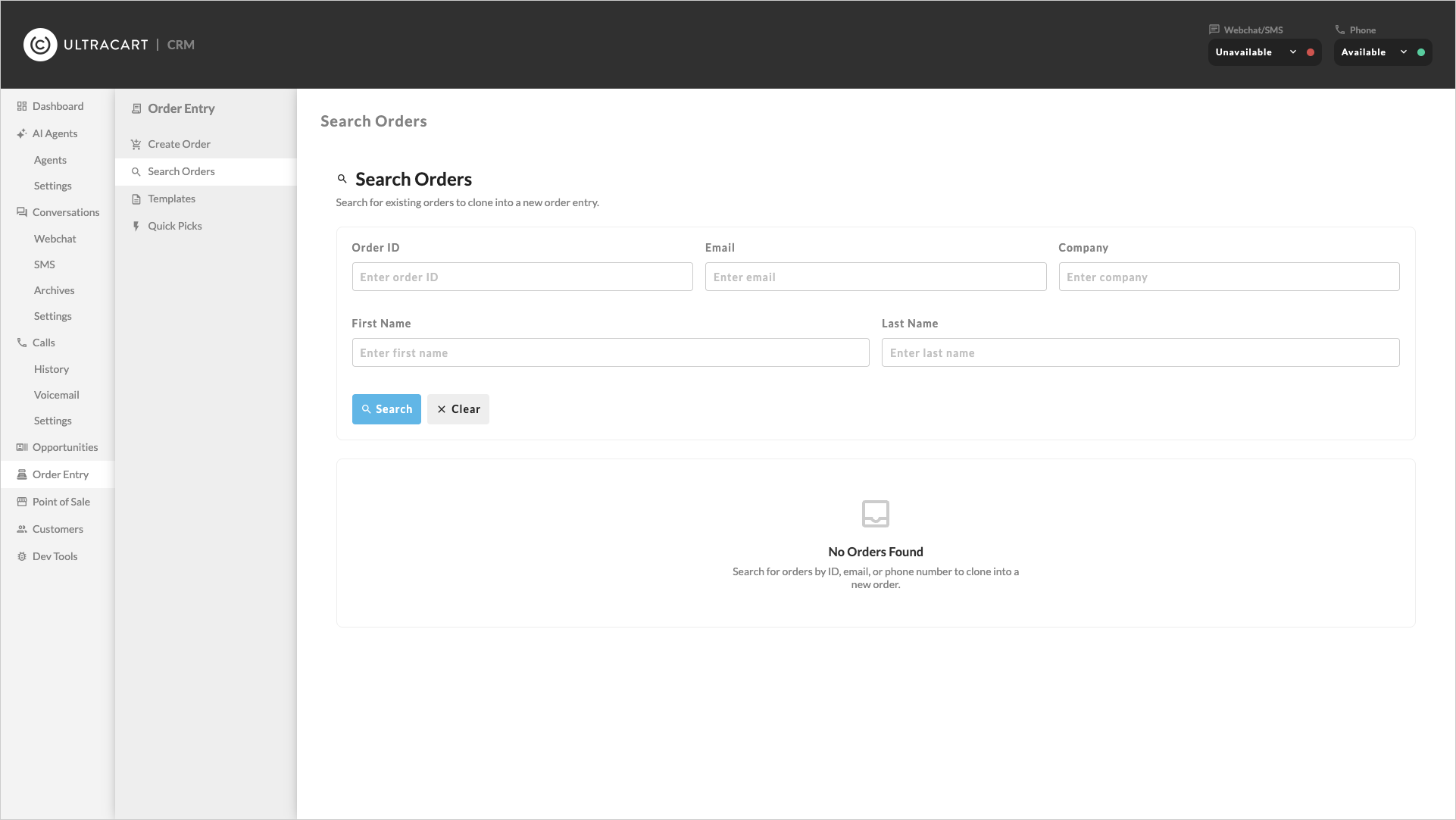Screen dimensions: 1456x820
Task: Click the red Webchat status dot
Action: tap(1311, 52)
